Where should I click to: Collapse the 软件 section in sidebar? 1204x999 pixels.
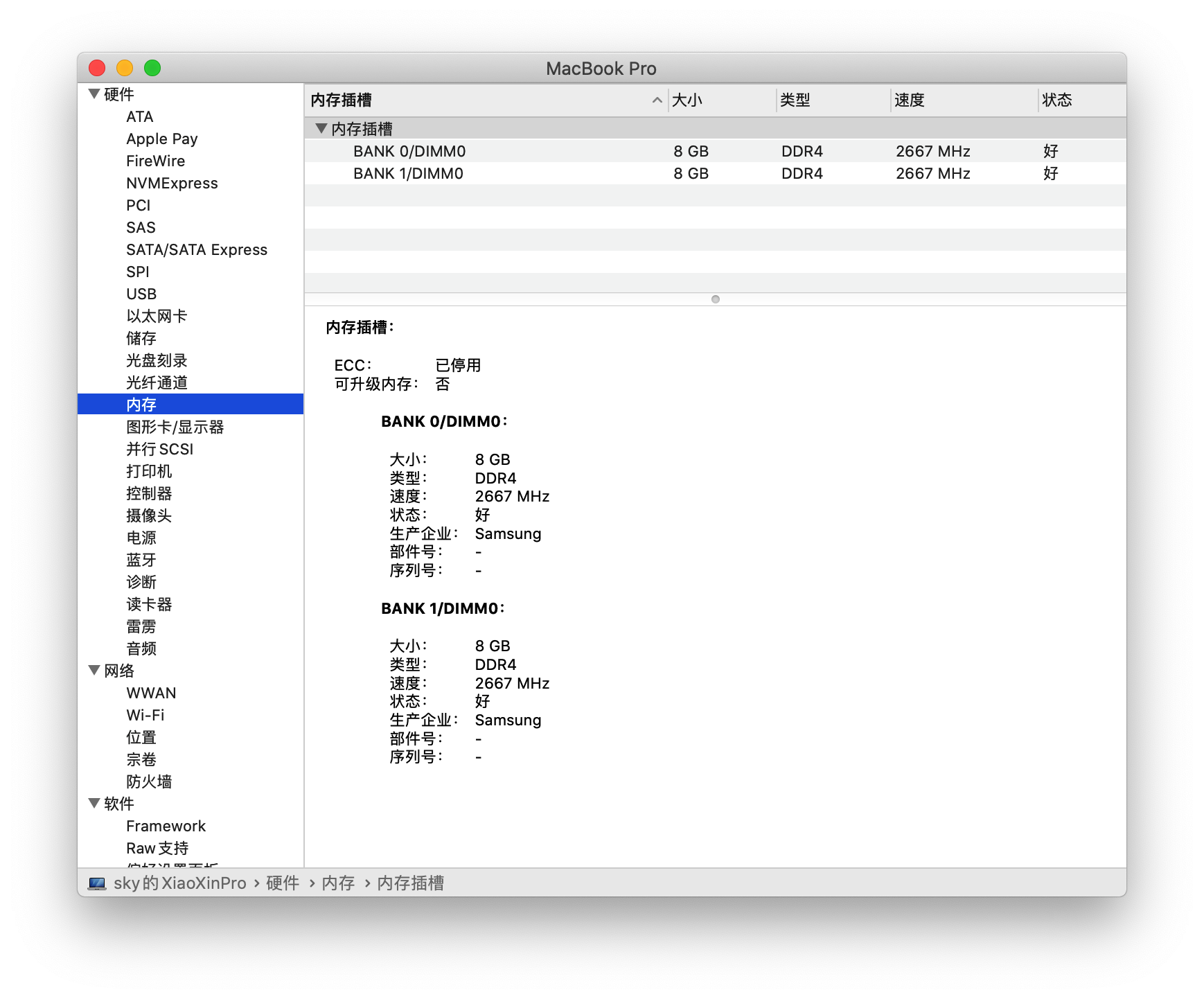(x=94, y=804)
